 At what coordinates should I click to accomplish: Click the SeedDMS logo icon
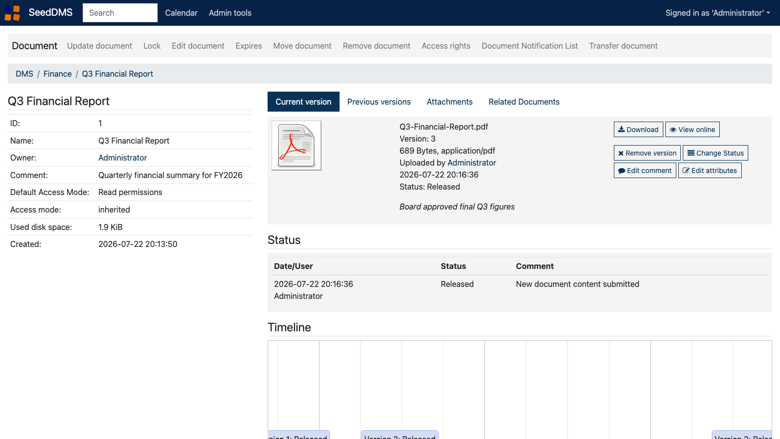[12, 13]
